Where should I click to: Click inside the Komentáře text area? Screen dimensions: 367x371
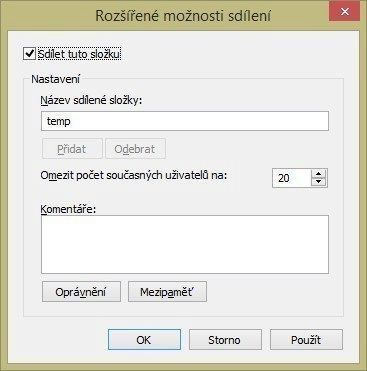(185, 244)
